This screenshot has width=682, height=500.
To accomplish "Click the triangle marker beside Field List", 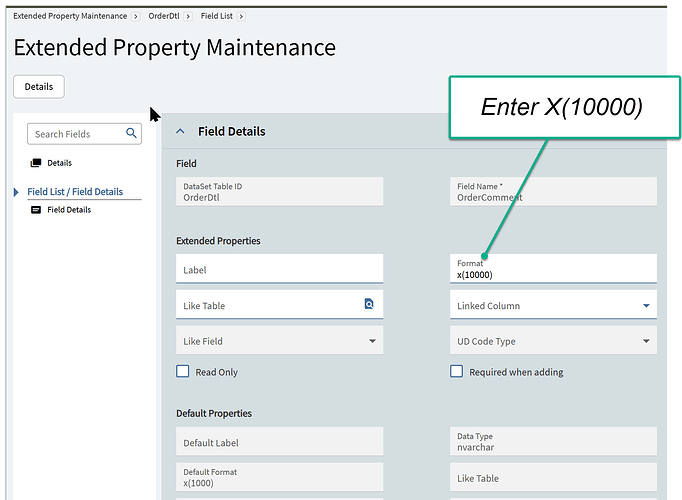I will click(16, 192).
